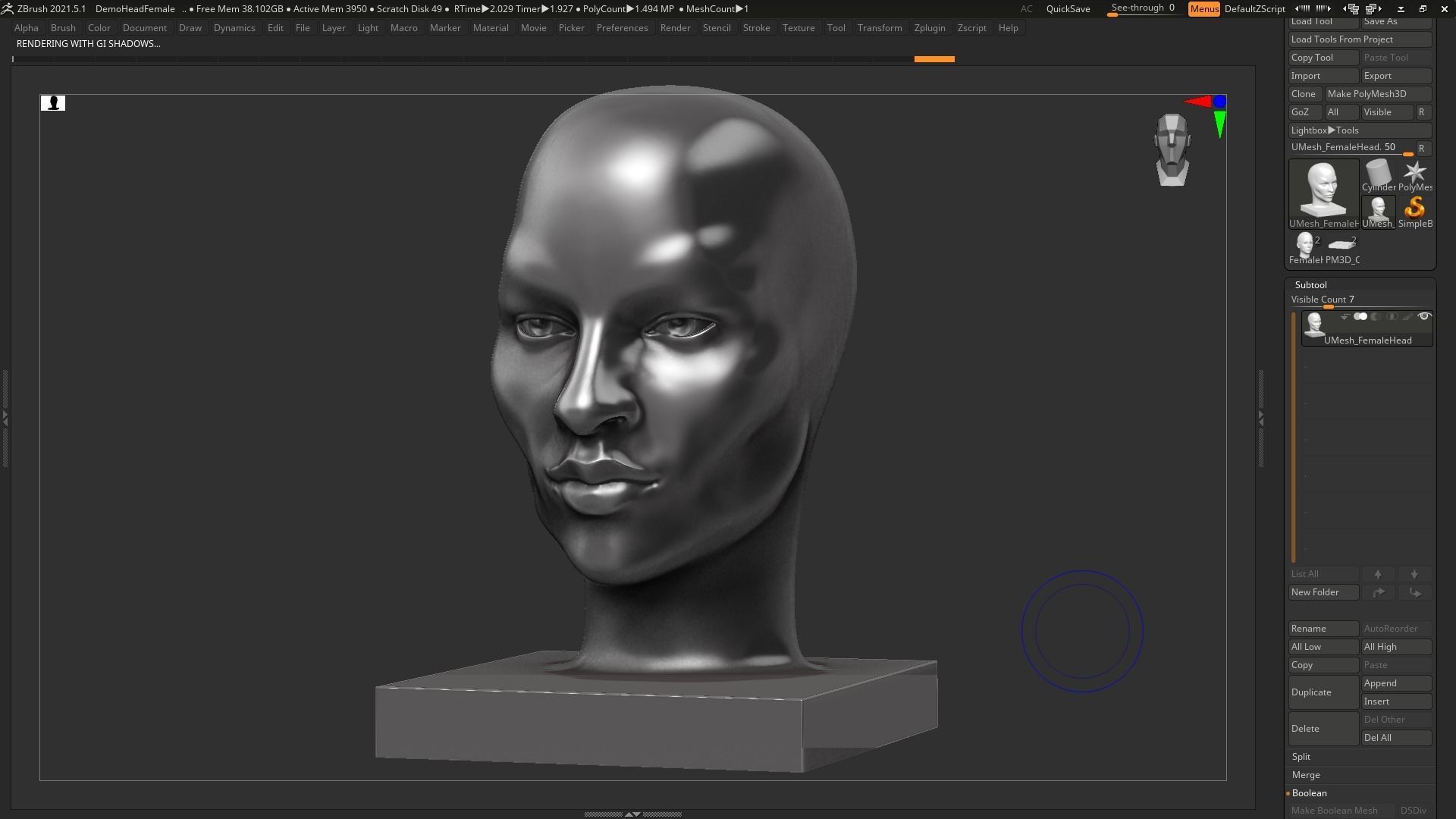Toggle GoZ All option

pos(1341,112)
